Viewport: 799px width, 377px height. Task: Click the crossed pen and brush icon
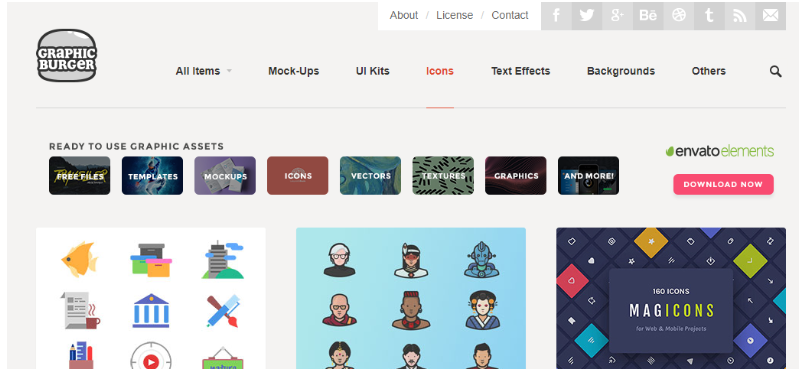point(223,310)
